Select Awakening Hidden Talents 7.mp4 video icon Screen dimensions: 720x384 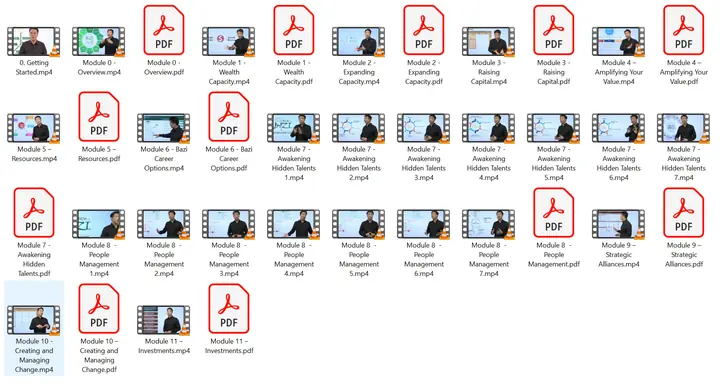coord(684,128)
